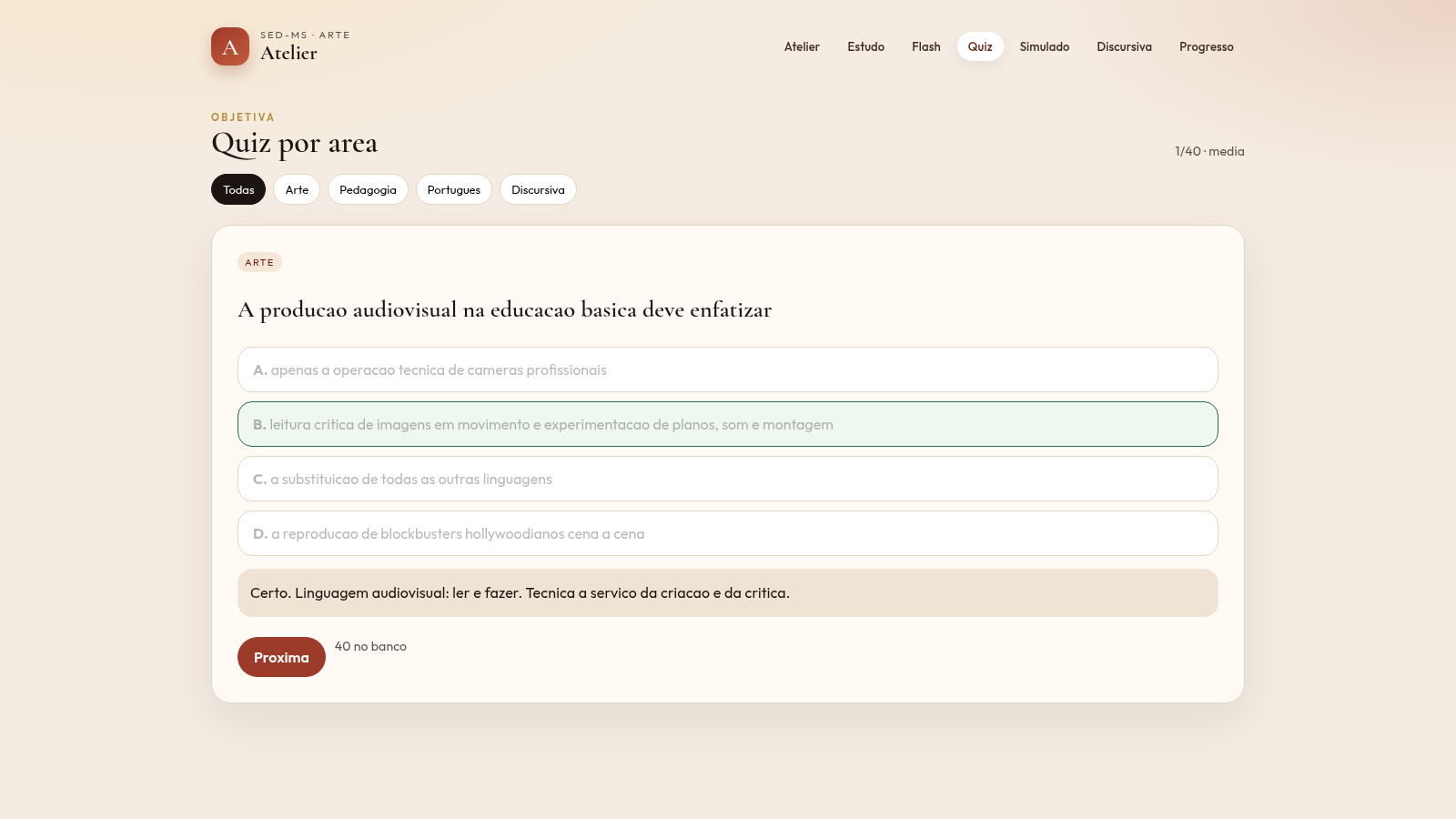This screenshot has height=819, width=1456.
Task: Filter quiz by Pedagogia
Action: [368, 189]
